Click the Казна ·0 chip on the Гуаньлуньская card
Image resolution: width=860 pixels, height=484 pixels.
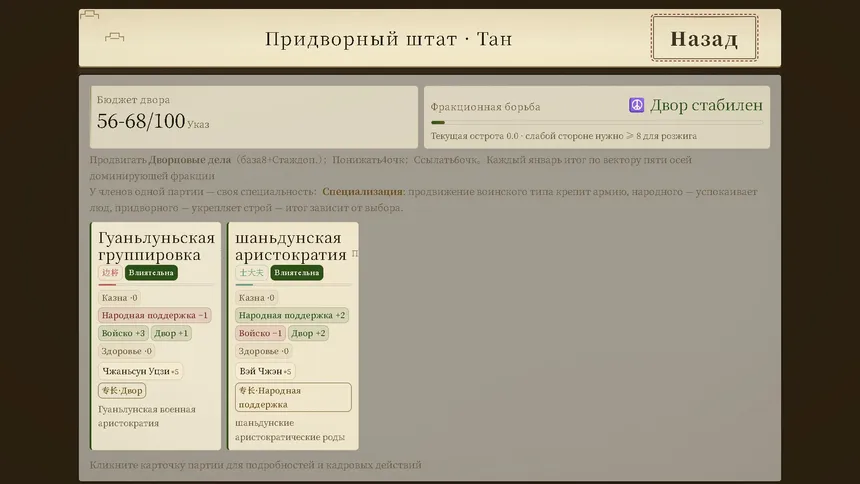119,297
